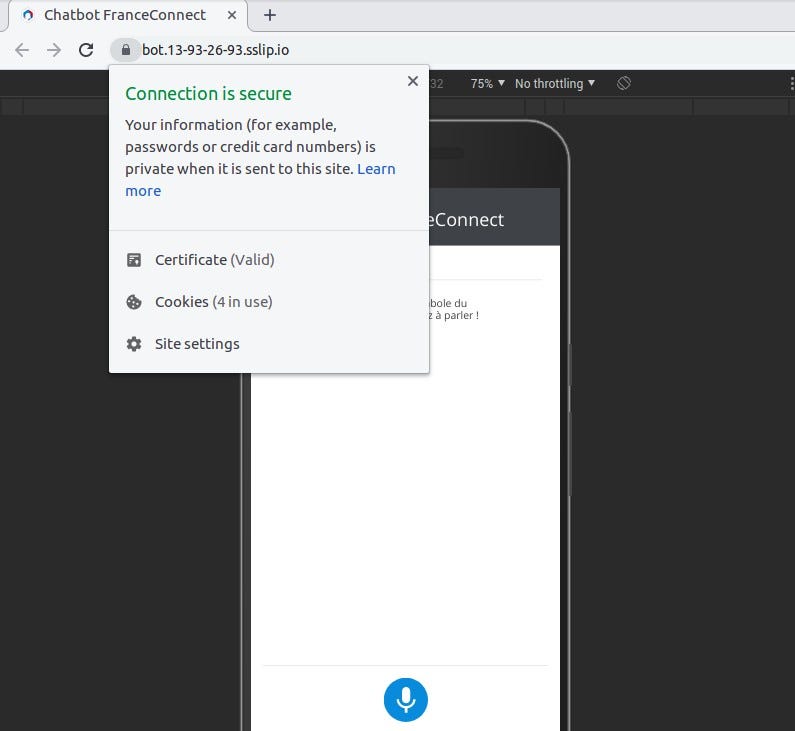
Task: Click the cookie icon
Action: [134, 302]
